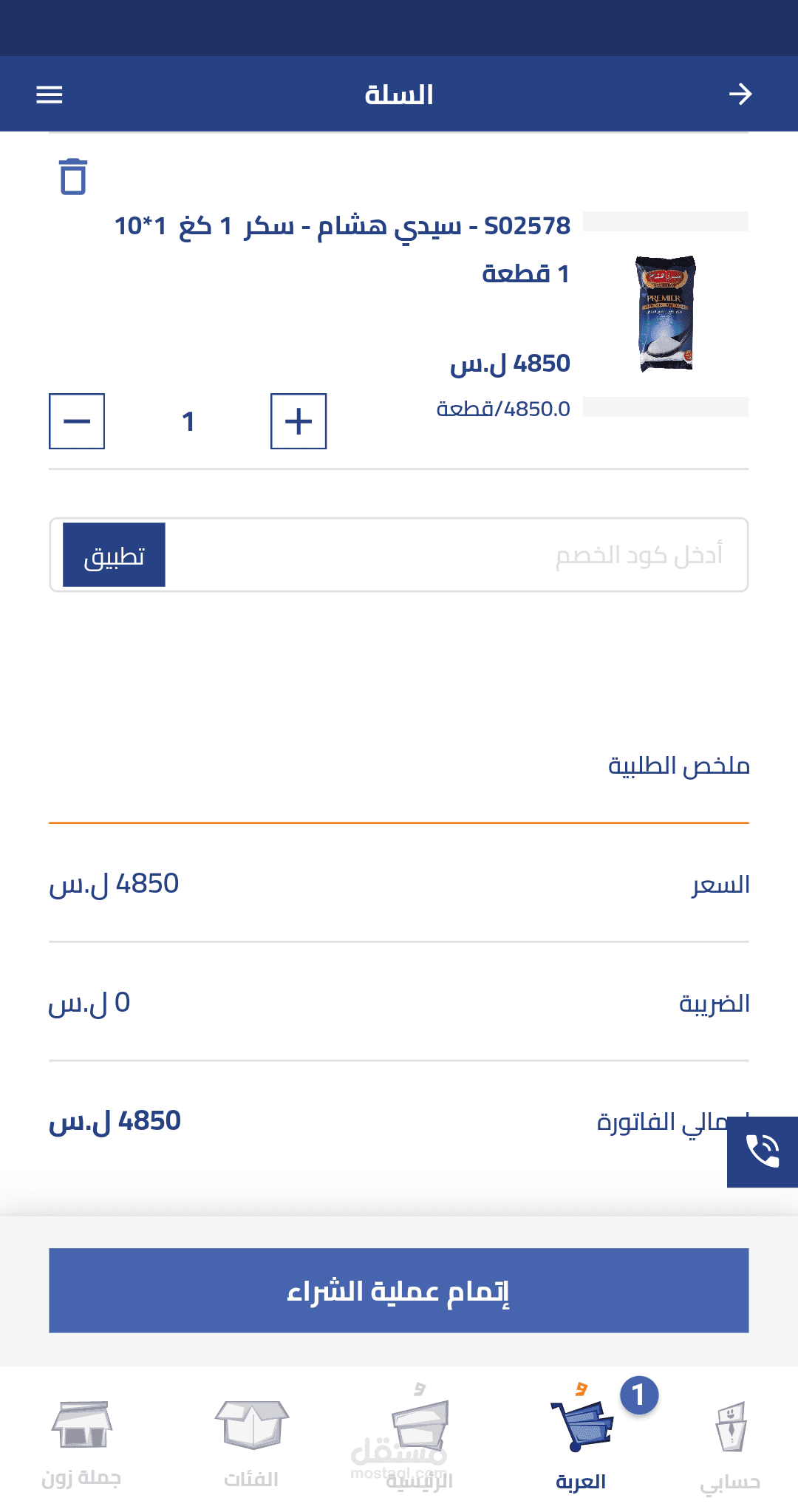Viewport: 798px width, 1512px height.
Task: Tap the السلة header title
Action: (399, 95)
